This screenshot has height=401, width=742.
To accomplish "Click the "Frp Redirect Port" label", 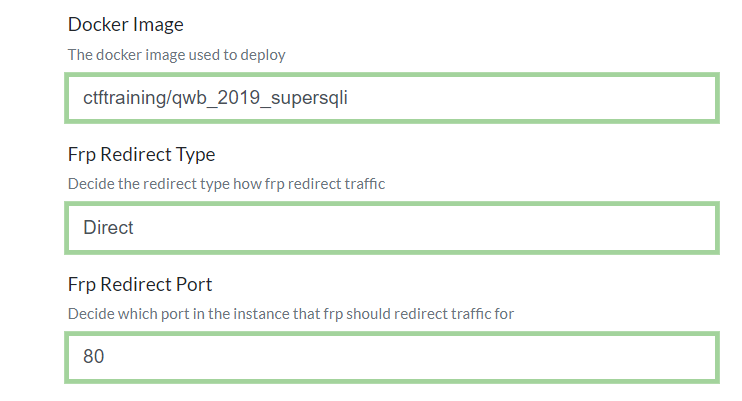I will point(140,283).
